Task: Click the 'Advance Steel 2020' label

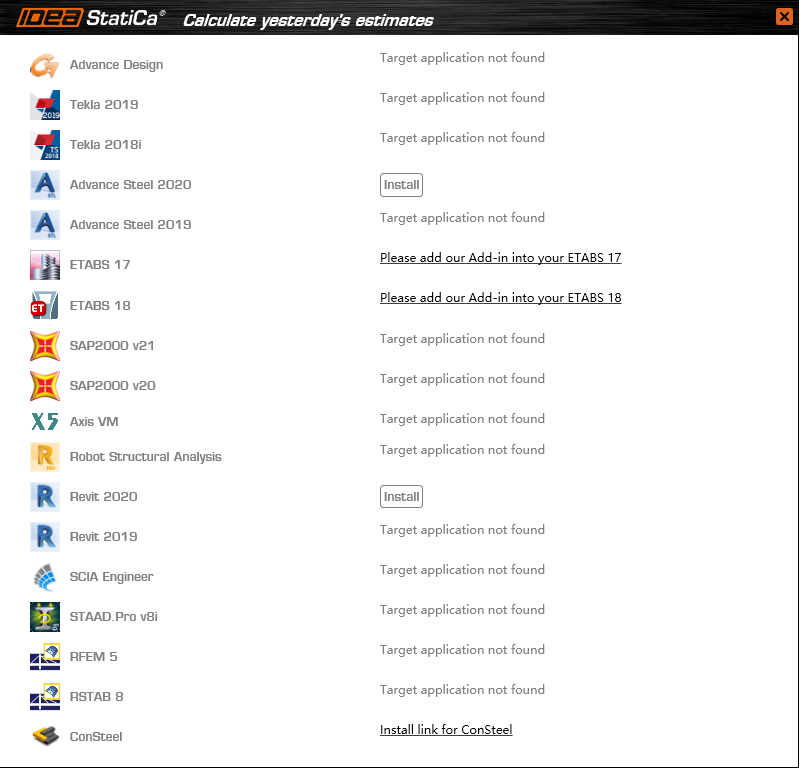Action: click(131, 185)
